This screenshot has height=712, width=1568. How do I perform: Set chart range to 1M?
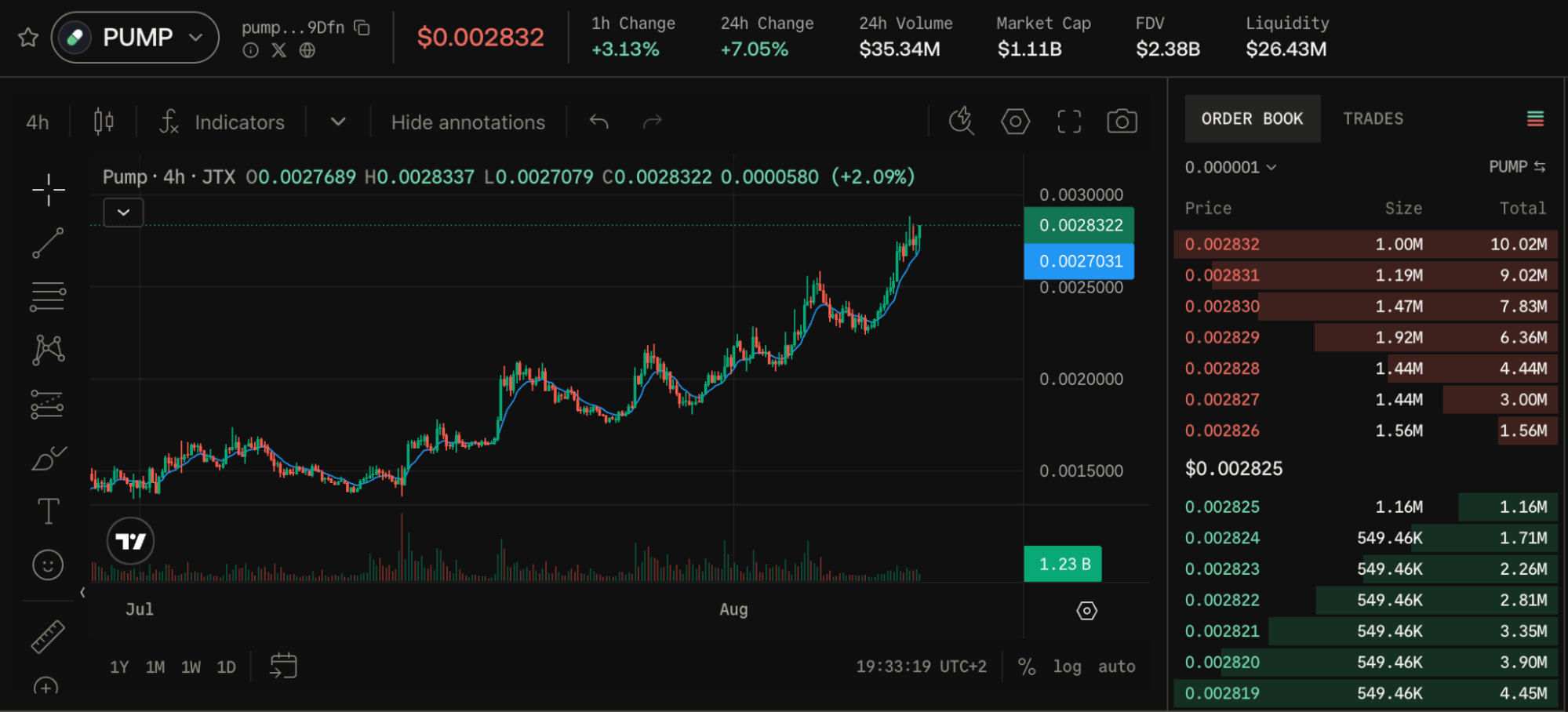pos(155,667)
